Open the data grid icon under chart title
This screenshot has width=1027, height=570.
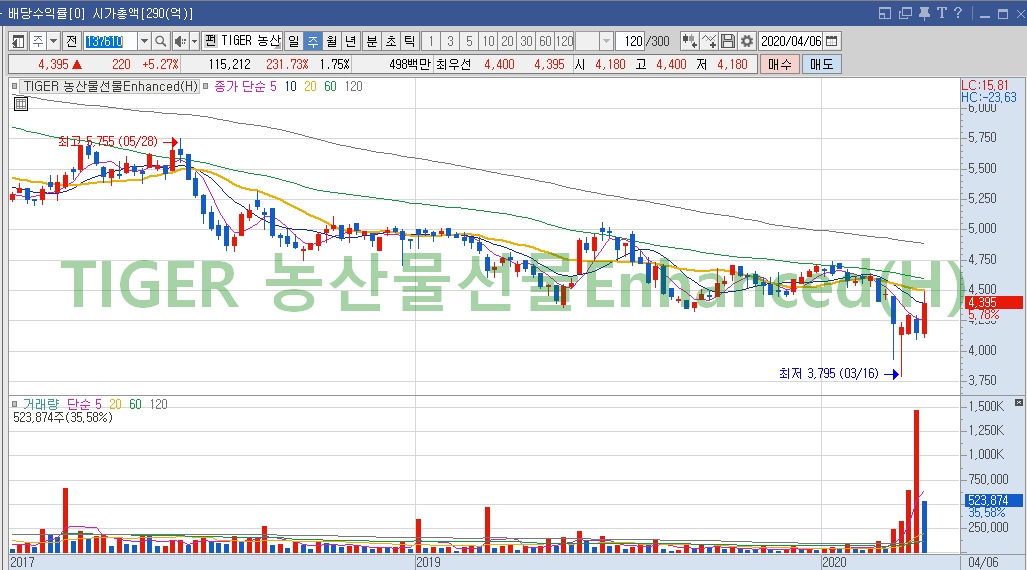coord(20,104)
